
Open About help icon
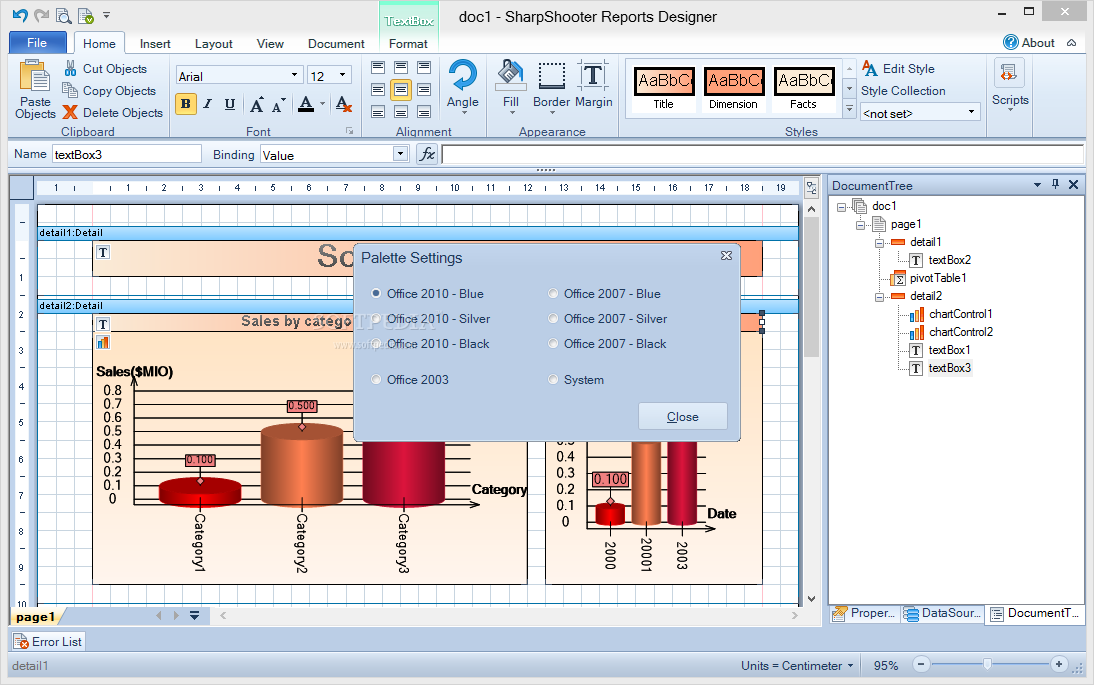coord(1010,43)
